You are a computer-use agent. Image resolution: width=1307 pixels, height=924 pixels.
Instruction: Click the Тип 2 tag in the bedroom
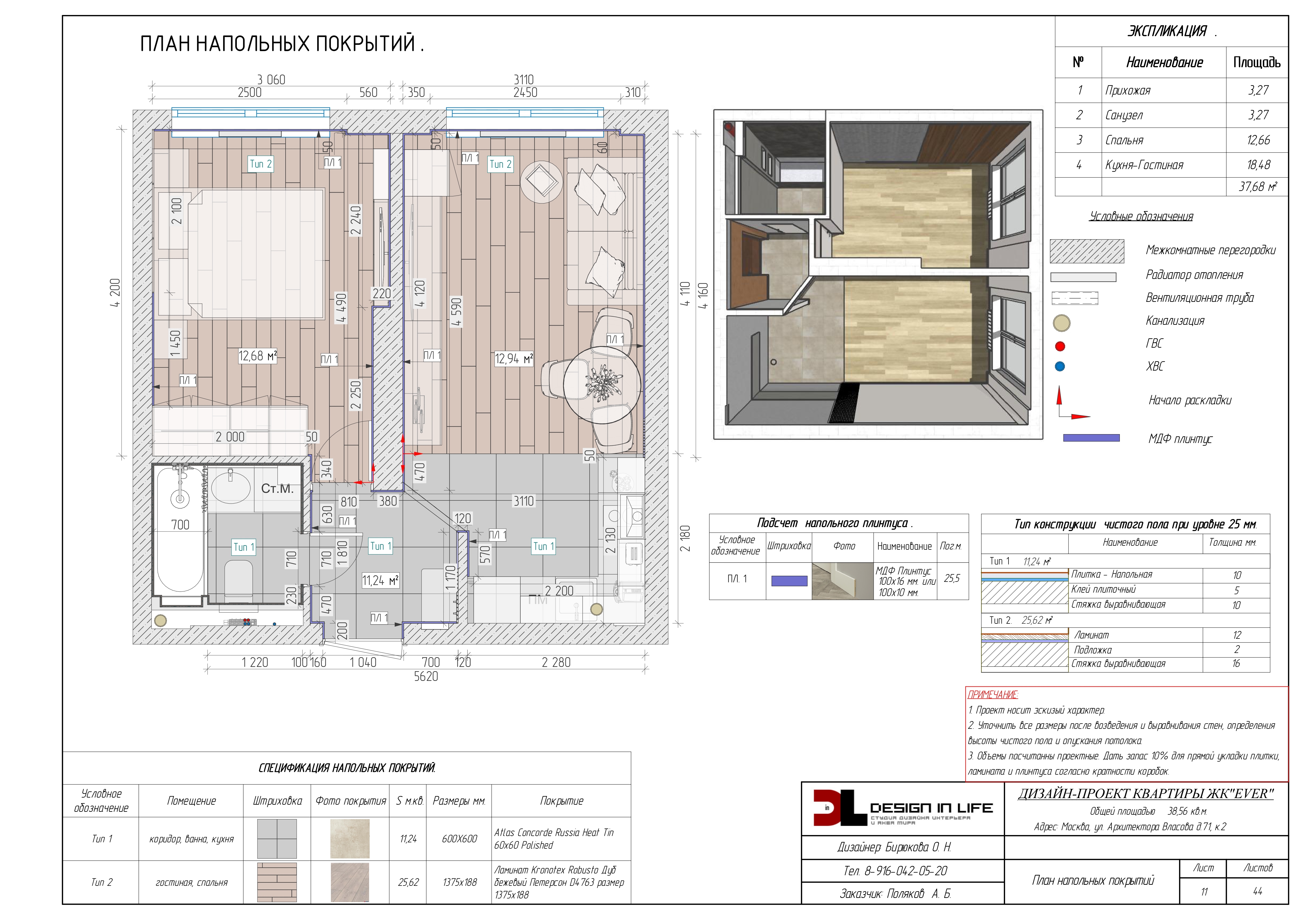coord(261,164)
